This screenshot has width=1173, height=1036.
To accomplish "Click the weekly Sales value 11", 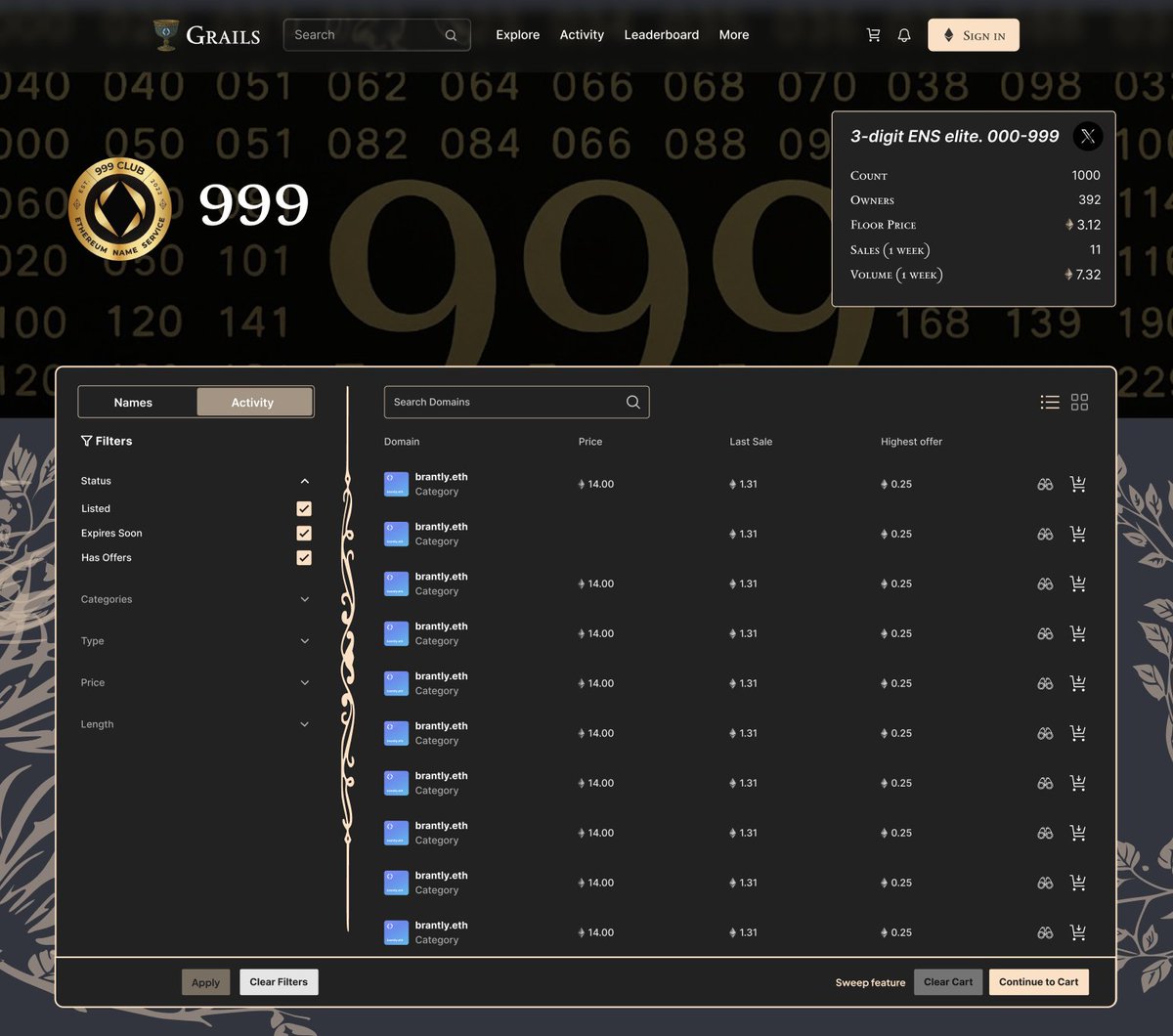I will pyautogui.click(x=1095, y=249).
